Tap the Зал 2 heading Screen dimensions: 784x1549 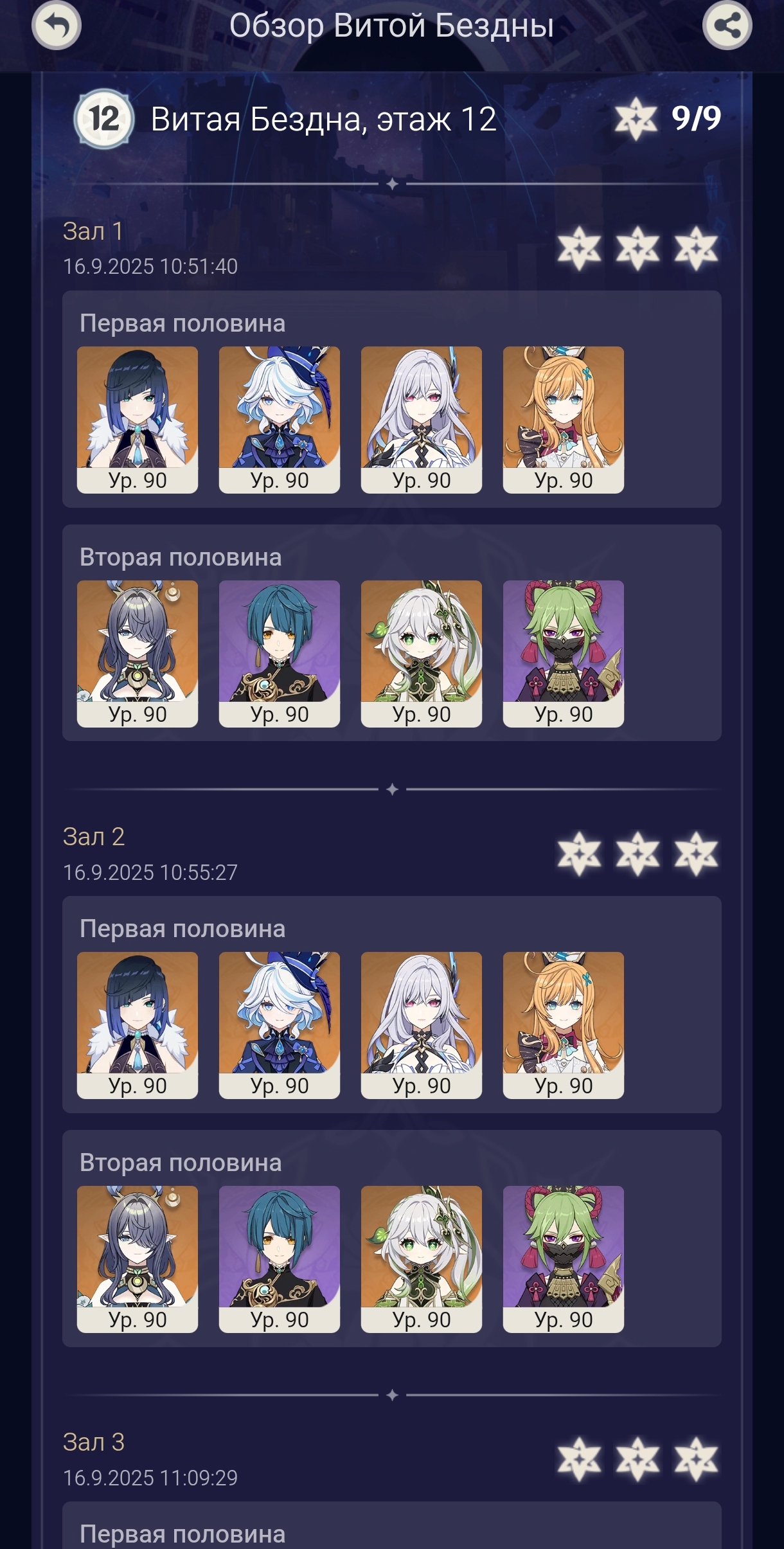pyautogui.click(x=94, y=837)
